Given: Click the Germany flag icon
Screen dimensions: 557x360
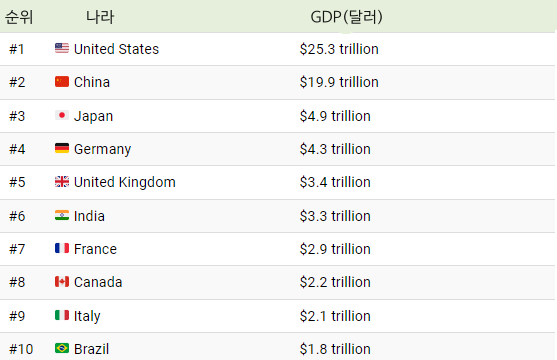Looking at the screenshot, I should point(62,148).
